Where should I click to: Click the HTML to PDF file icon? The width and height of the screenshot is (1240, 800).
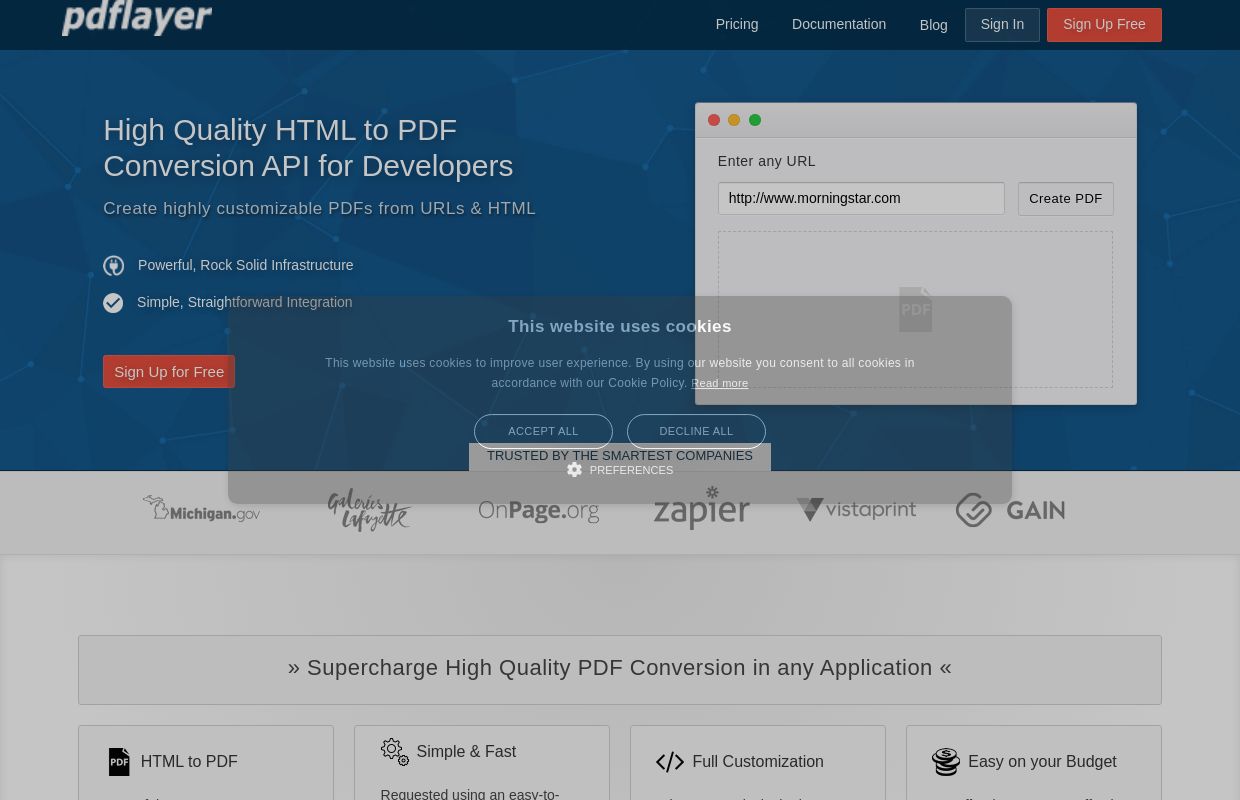pos(119,762)
